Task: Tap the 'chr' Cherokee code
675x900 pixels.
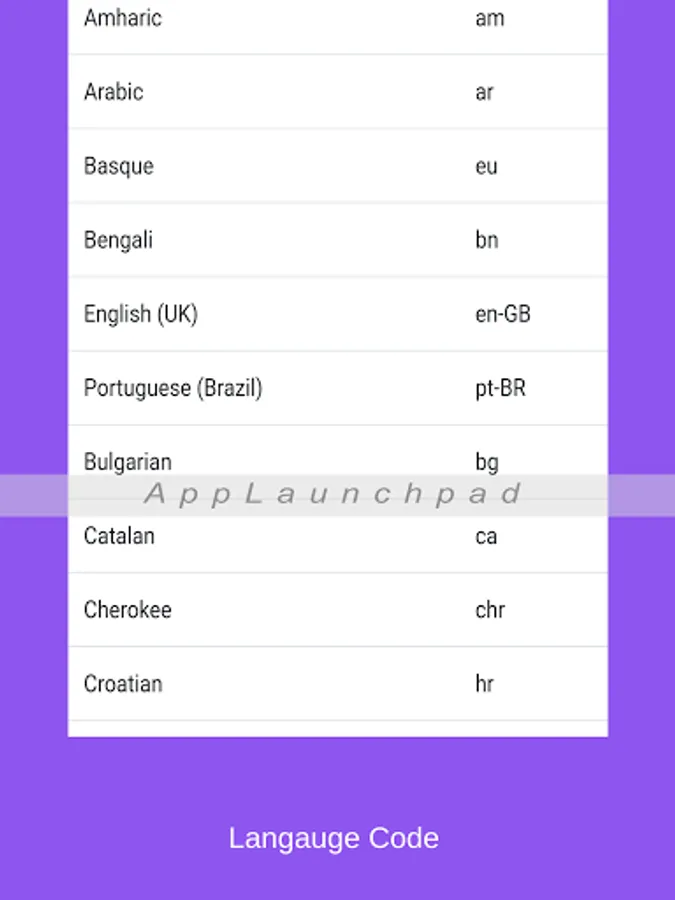Action: pos(490,610)
